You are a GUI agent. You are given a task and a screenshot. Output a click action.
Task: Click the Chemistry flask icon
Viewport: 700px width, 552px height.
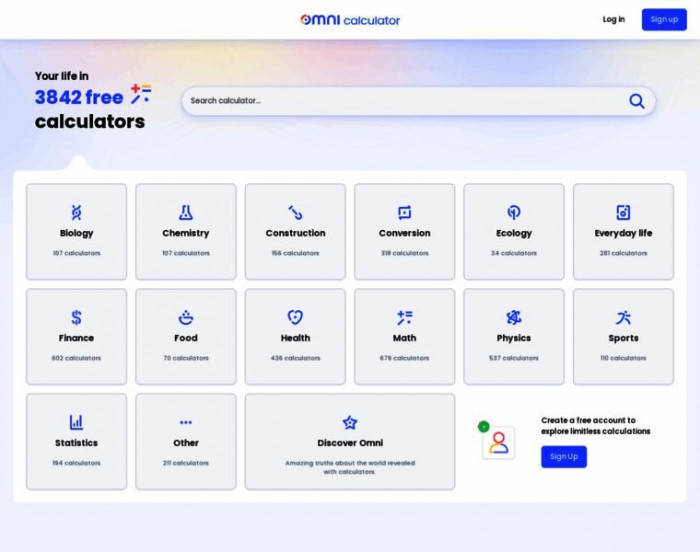(186, 213)
